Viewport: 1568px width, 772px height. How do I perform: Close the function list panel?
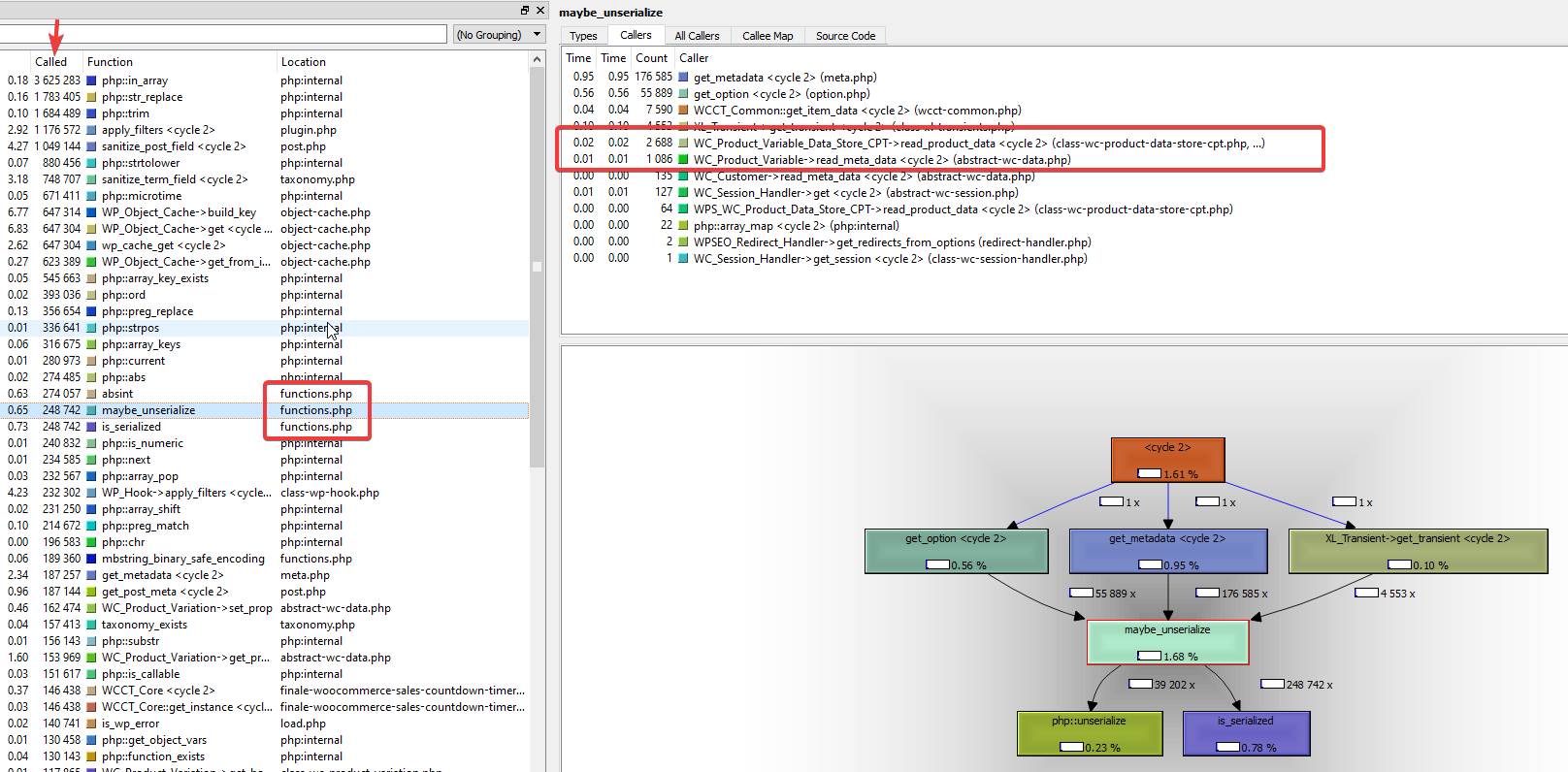(x=540, y=11)
